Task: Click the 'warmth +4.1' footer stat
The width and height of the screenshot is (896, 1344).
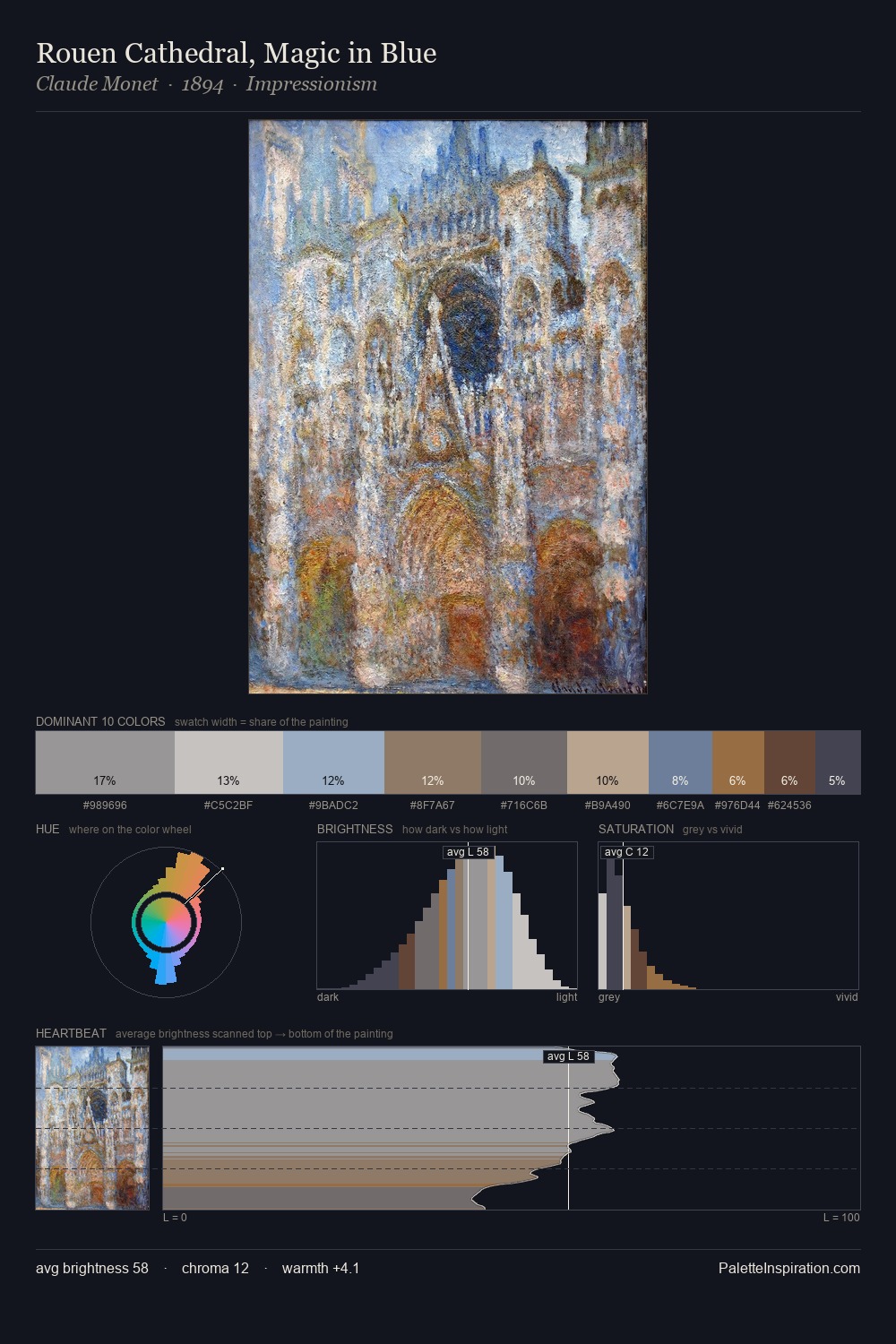Action: [321, 1268]
